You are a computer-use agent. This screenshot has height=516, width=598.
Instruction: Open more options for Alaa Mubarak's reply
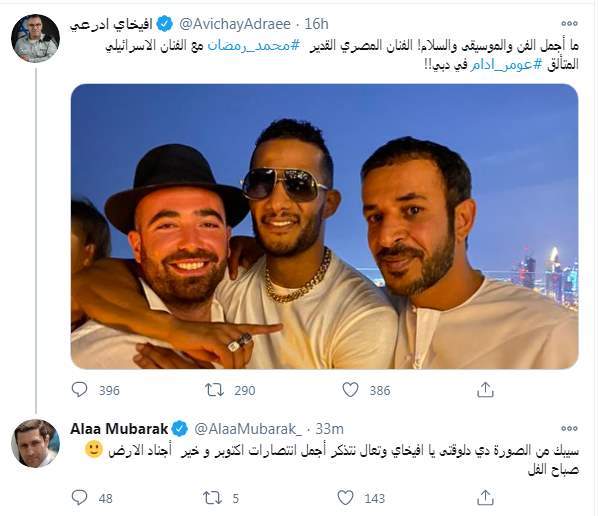click(x=569, y=428)
